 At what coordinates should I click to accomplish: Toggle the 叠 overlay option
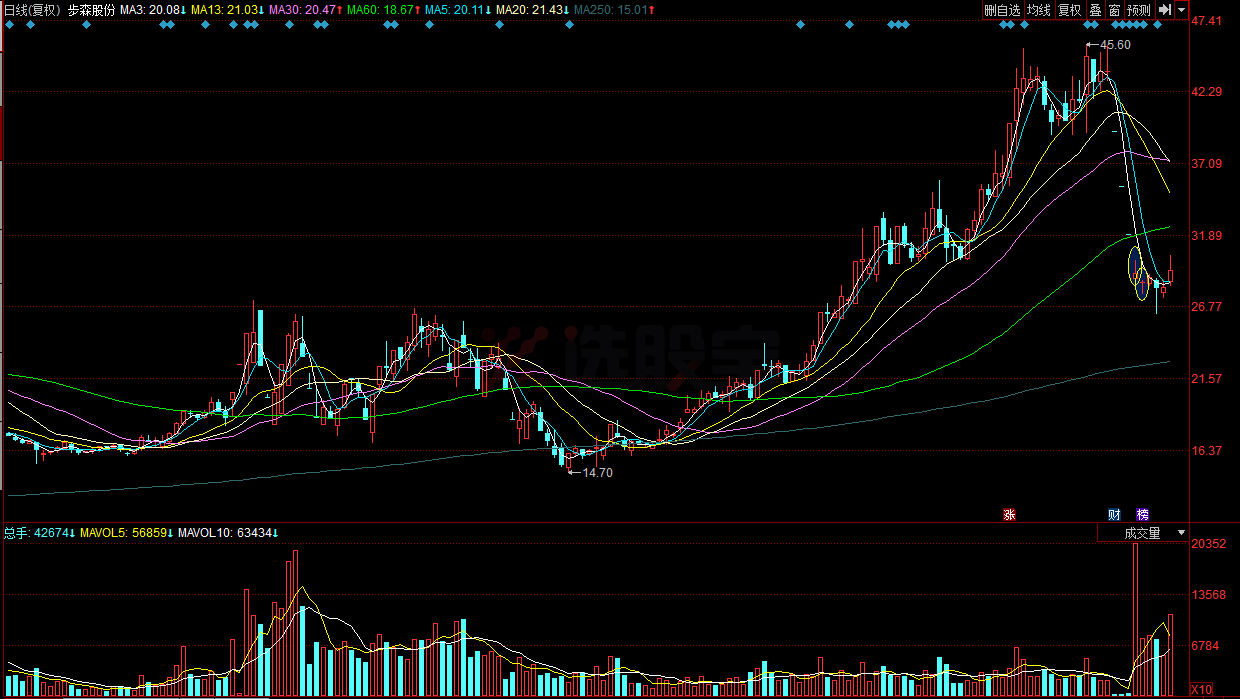(x=1096, y=10)
